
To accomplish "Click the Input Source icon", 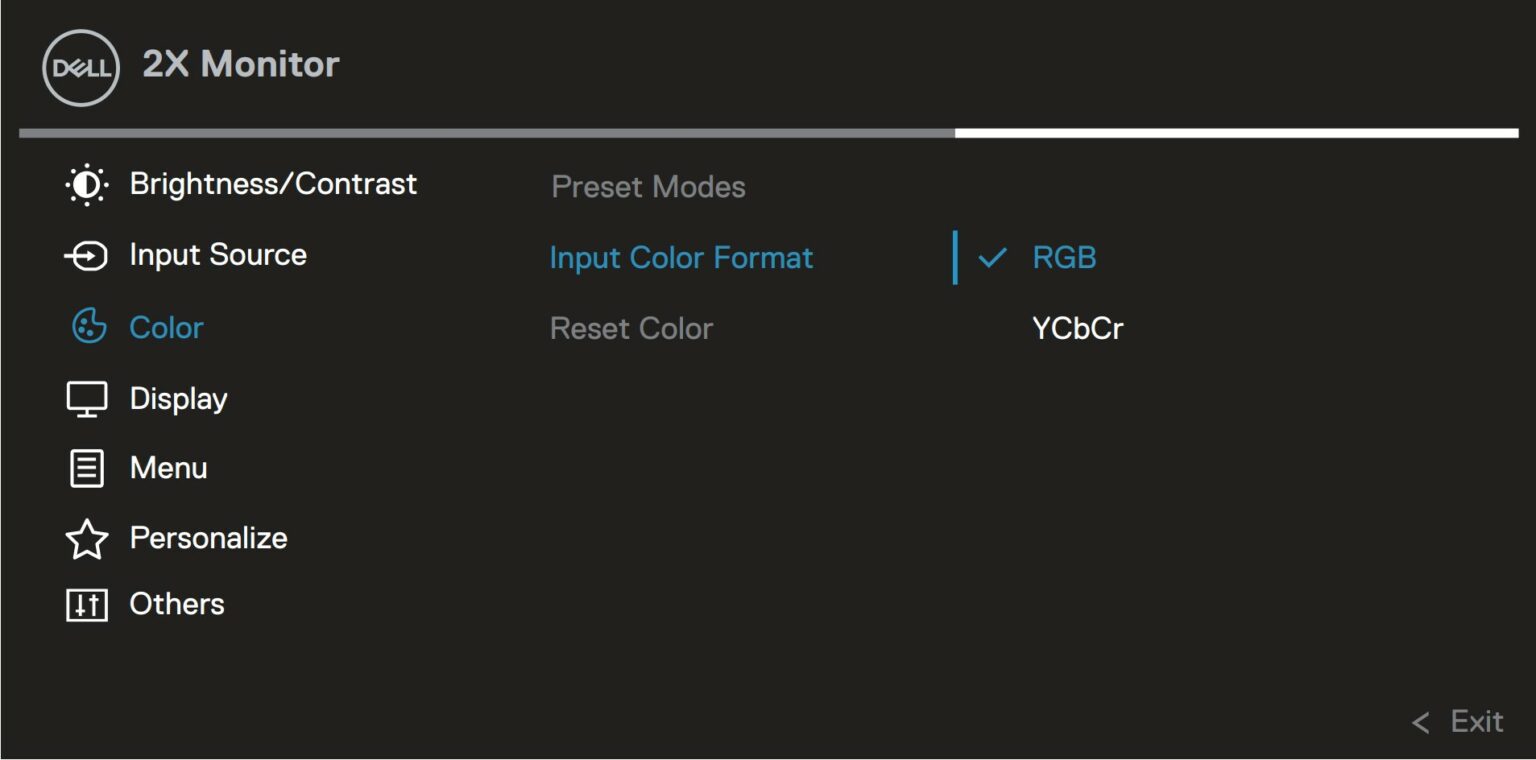I will point(88,255).
